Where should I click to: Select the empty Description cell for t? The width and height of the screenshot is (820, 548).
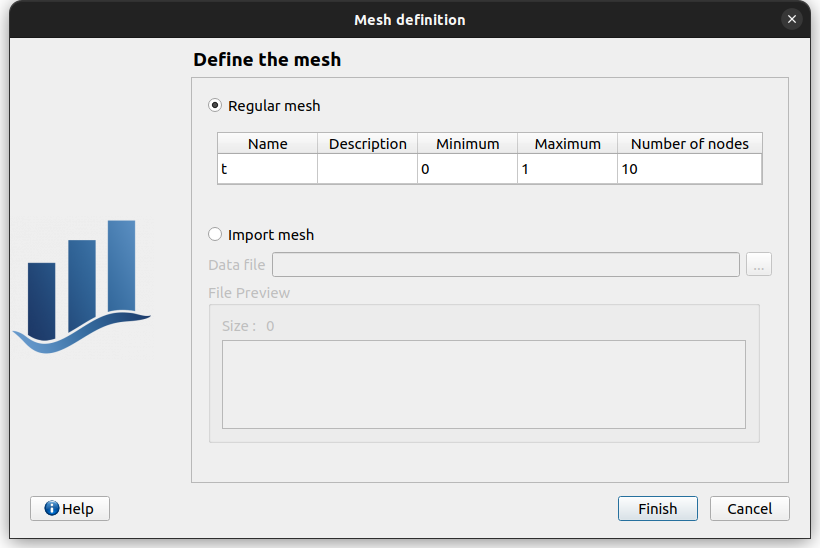367,169
